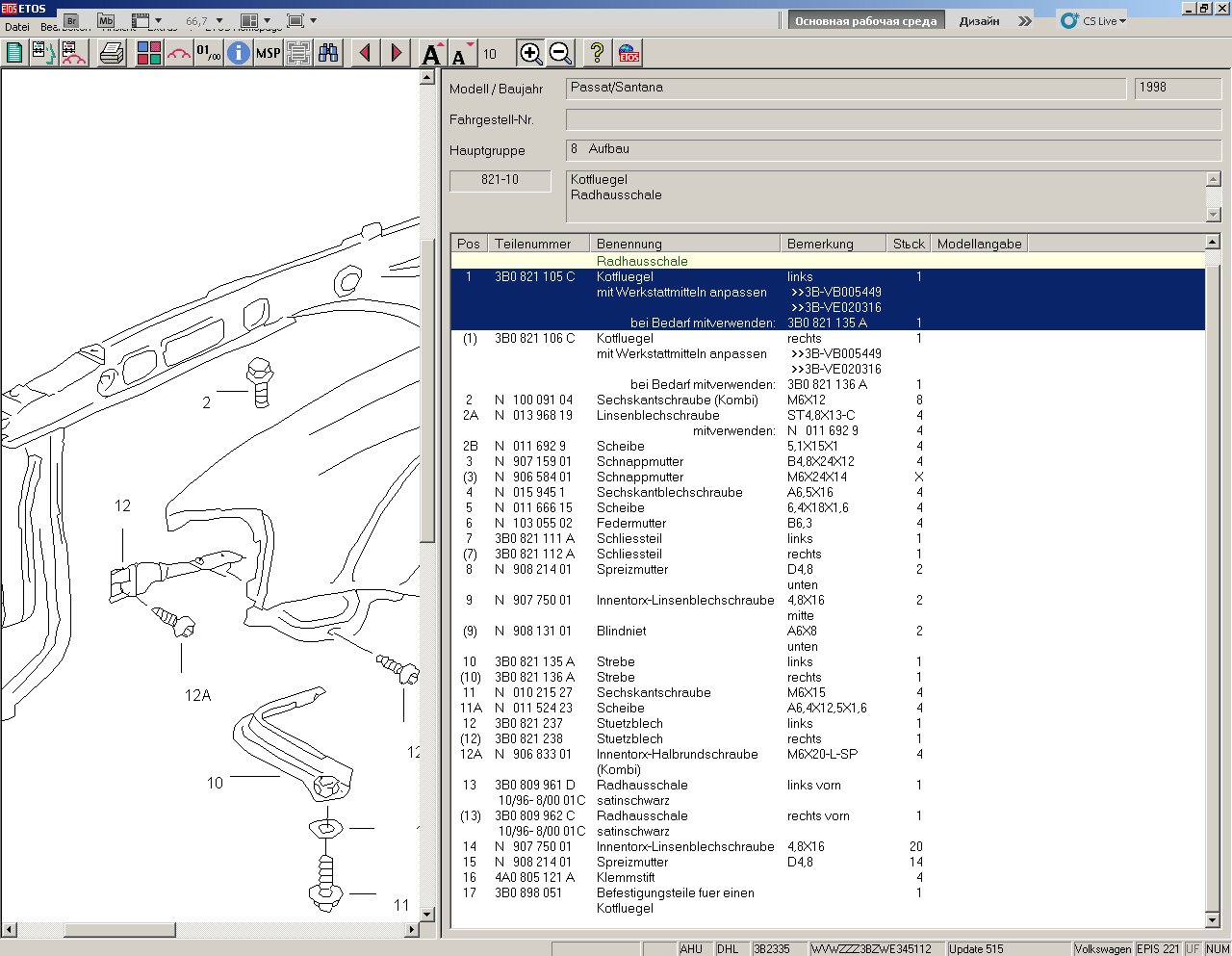Click the gray frame grid toolbar icon
This screenshot has height=956, width=1232.
point(298,53)
